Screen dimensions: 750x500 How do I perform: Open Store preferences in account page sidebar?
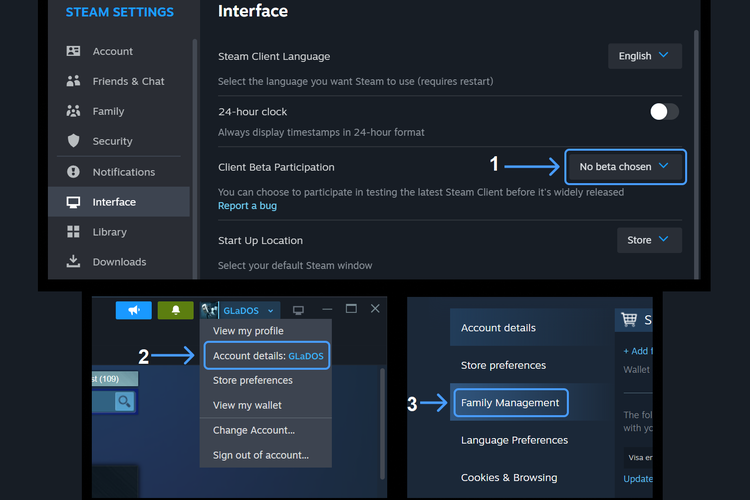click(x=531, y=365)
